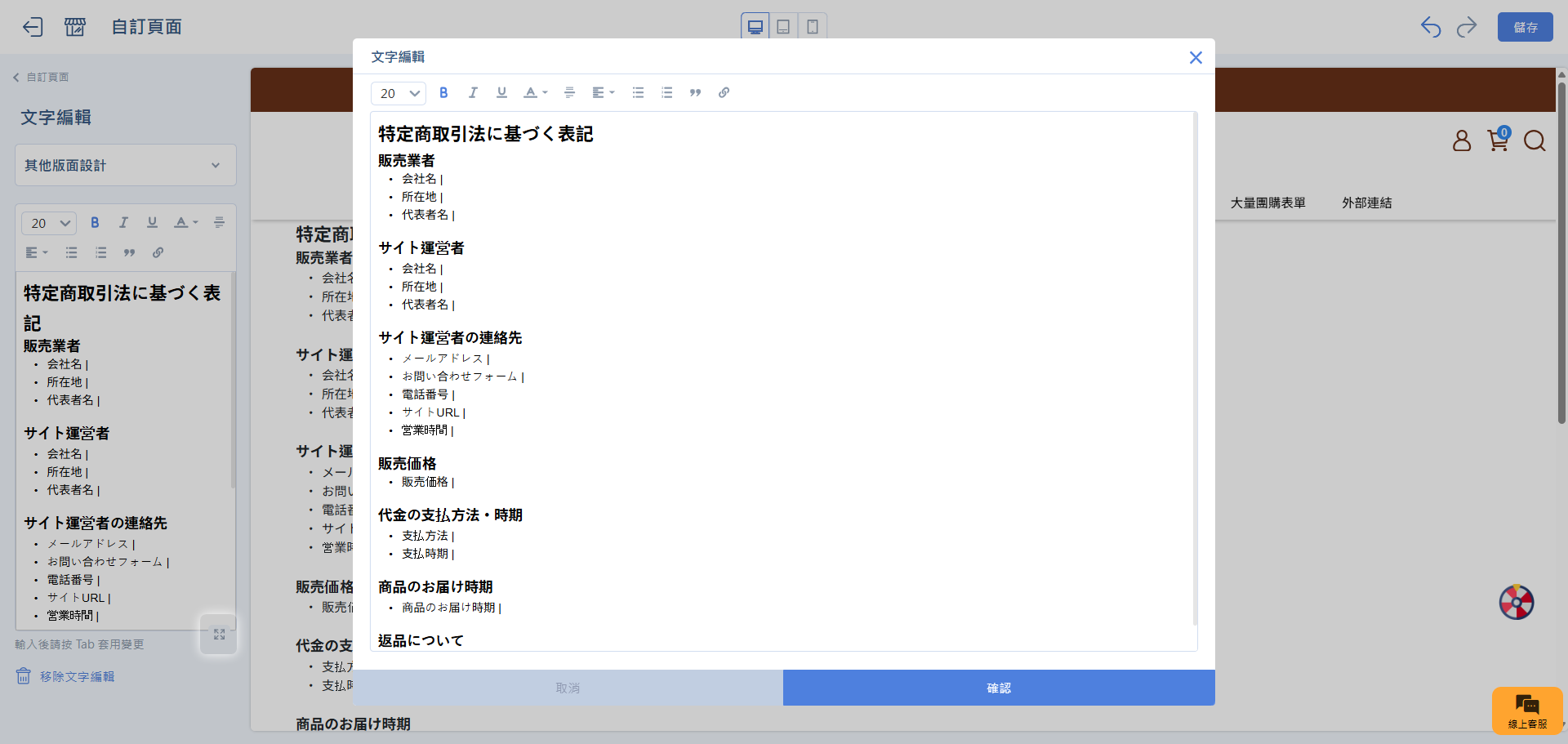This screenshot has height=744, width=1568.
Task: Click the 確認 button
Action: click(x=998, y=688)
